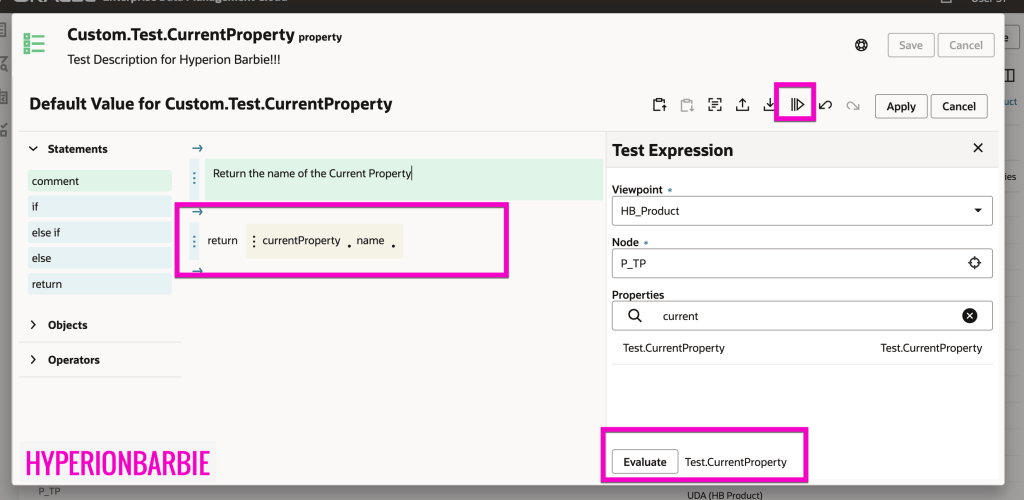
Task: Select the 'else if' statement block
Action: tap(99, 232)
